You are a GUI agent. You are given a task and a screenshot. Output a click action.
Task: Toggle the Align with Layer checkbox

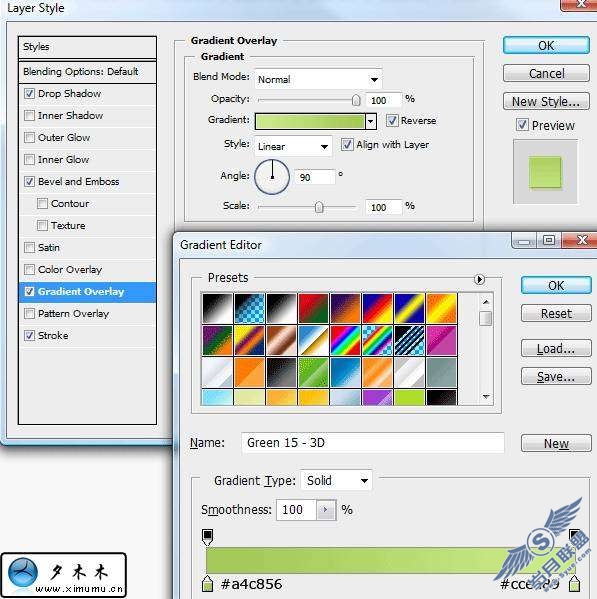point(347,145)
